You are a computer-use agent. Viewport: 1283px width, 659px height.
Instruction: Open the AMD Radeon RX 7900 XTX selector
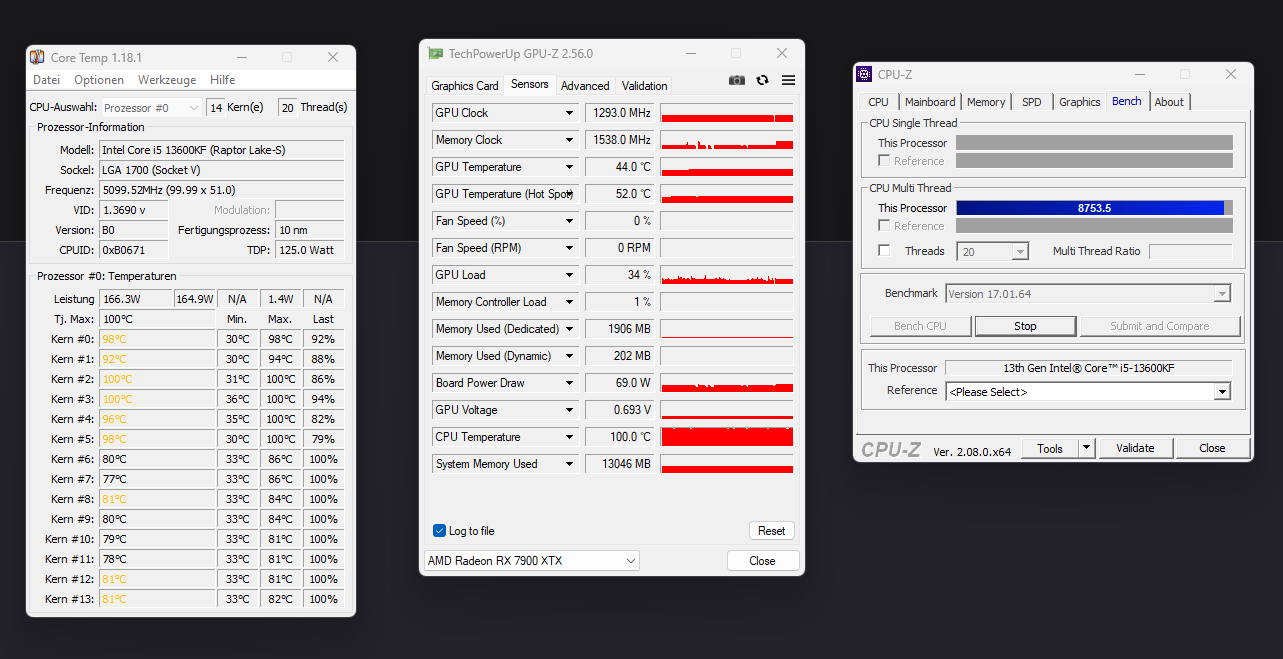click(x=532, y=561)
